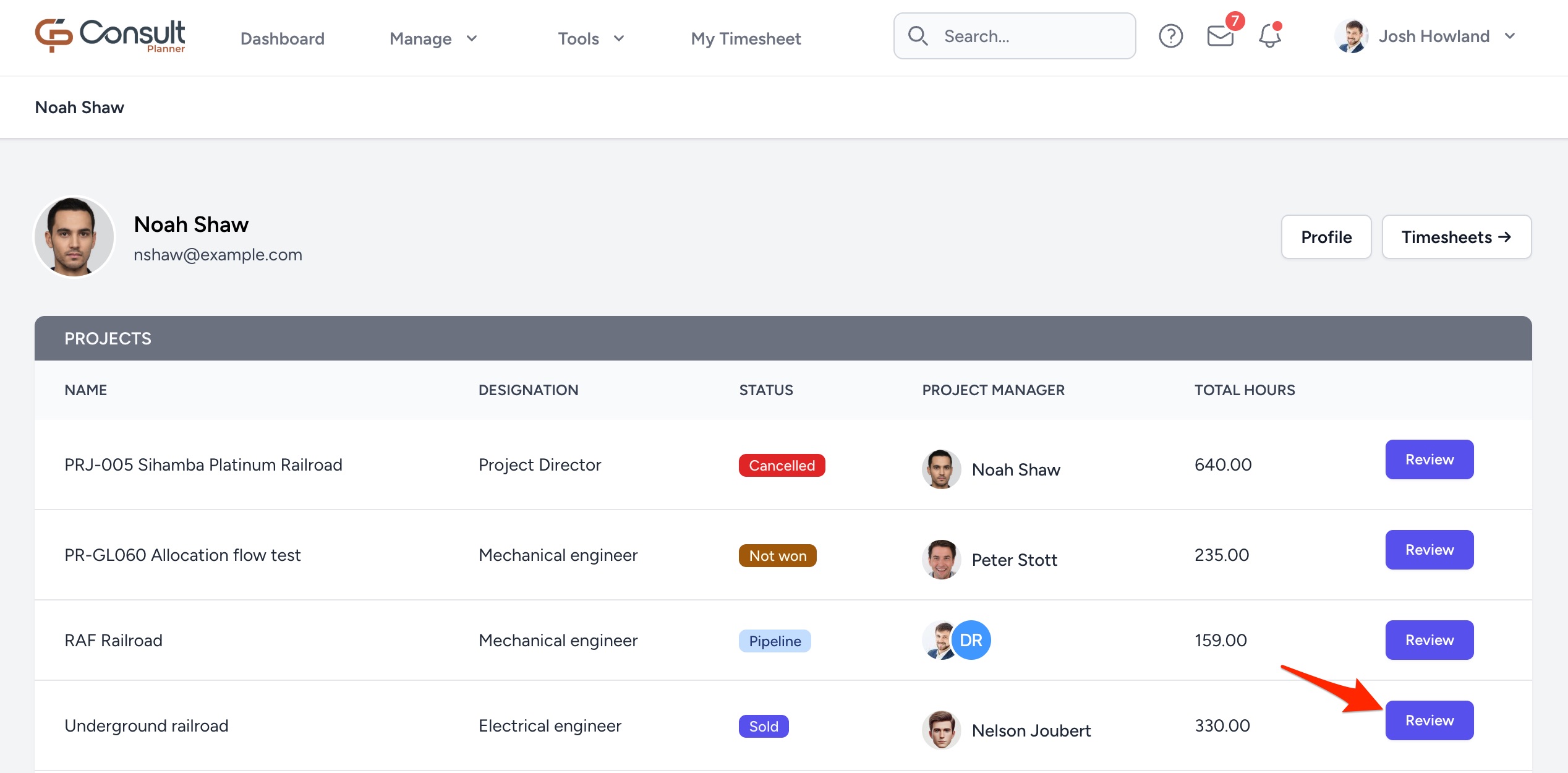This screenshot has height=773, width=1568.
Task: Click the Consult Planner logo
Action: (110, 36)
